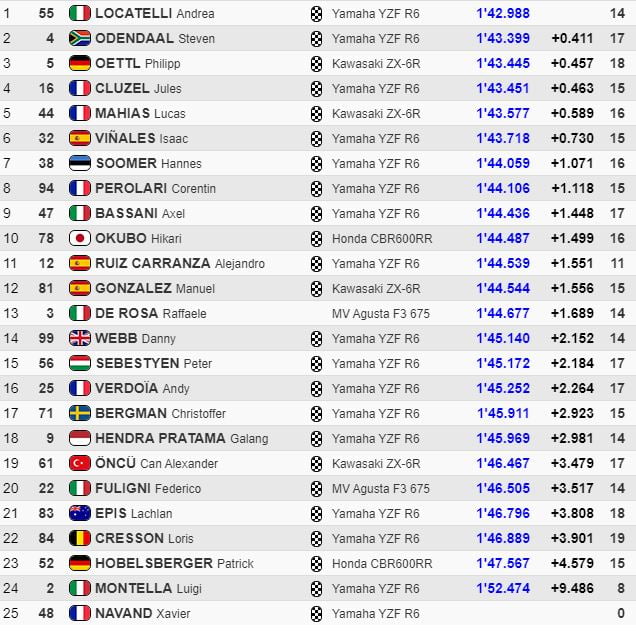Click the checkered flag icon in Navand's row

click(317, 613)
